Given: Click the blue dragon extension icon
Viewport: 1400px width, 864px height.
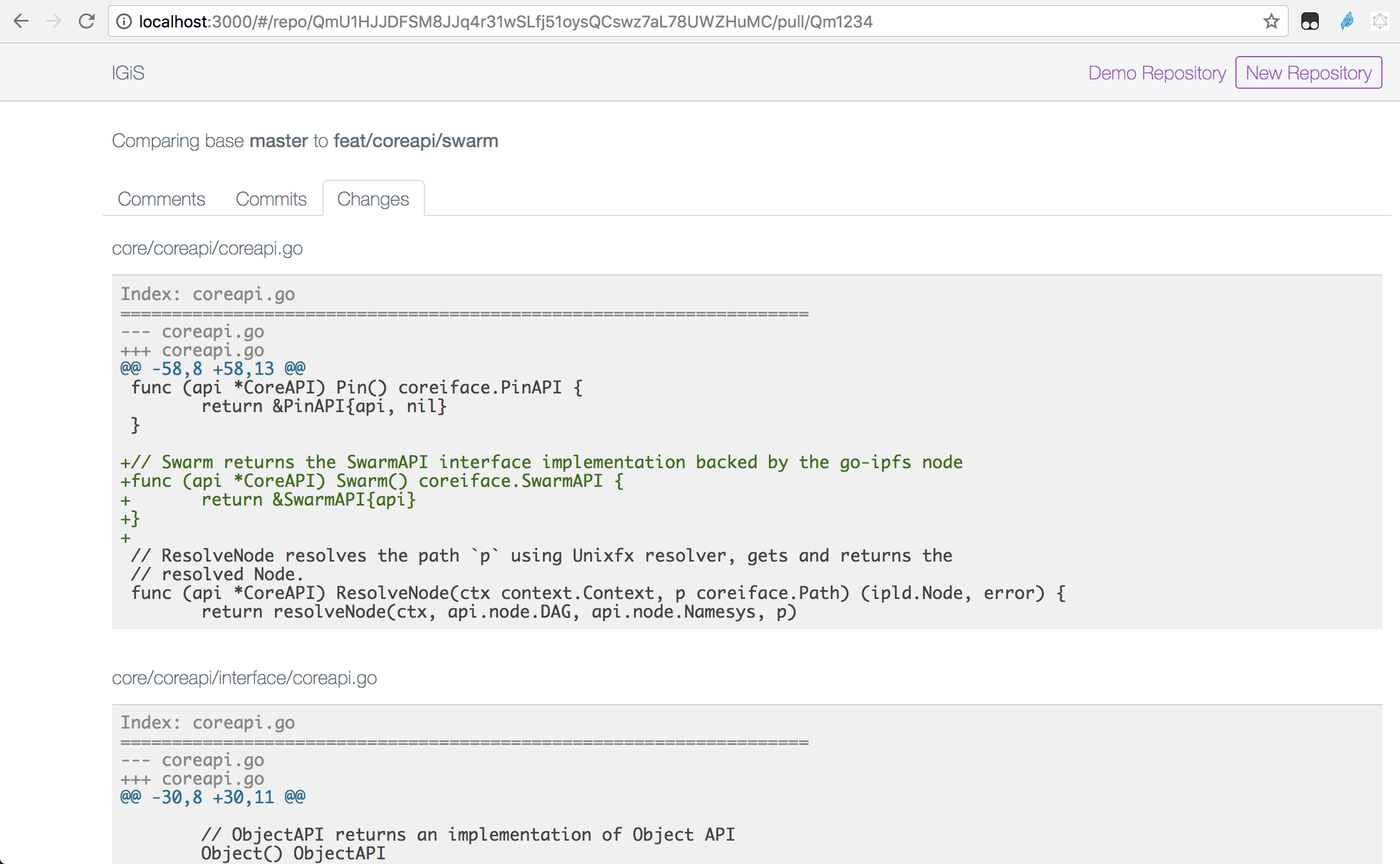Looking at the screenshot, I should coord(1347,22).
